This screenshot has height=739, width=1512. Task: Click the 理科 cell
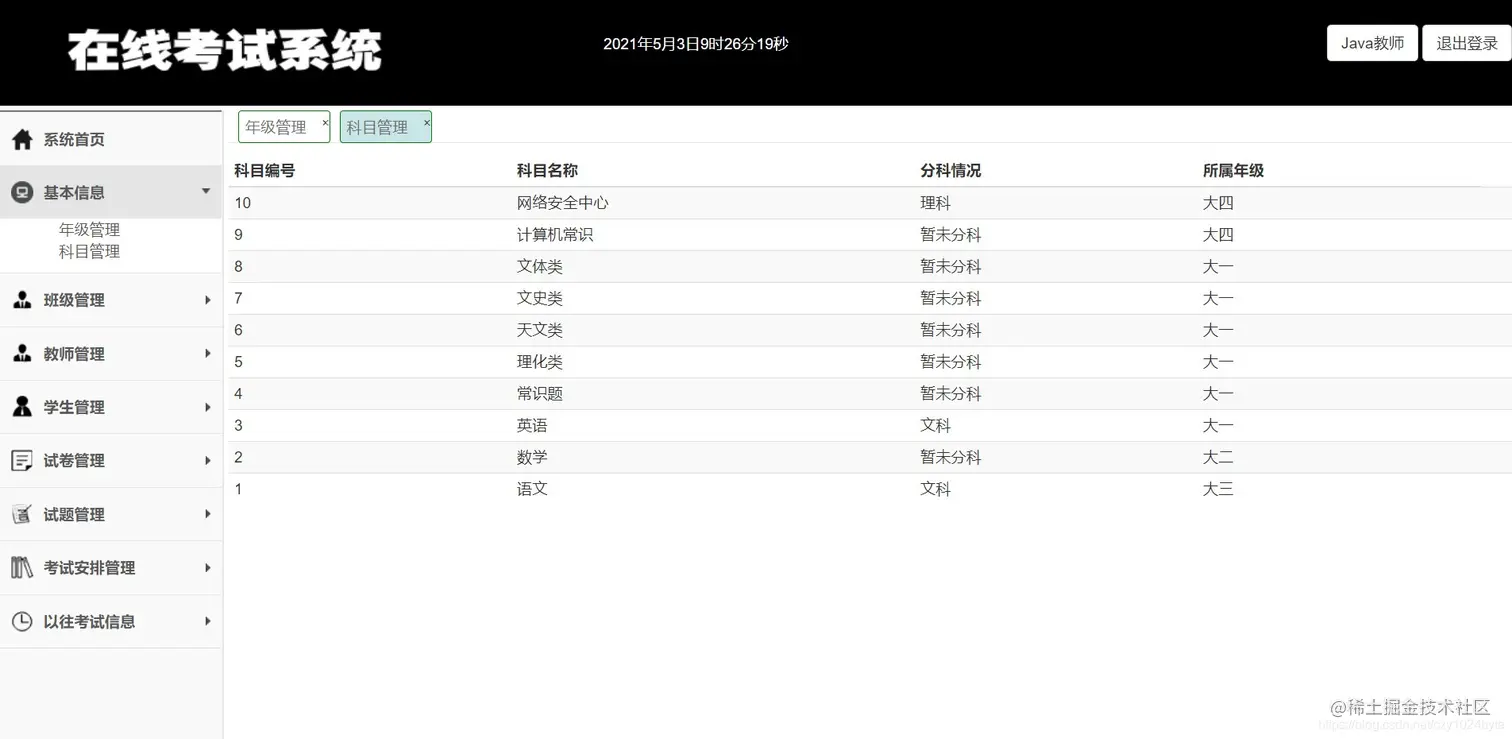click(936, 203)
